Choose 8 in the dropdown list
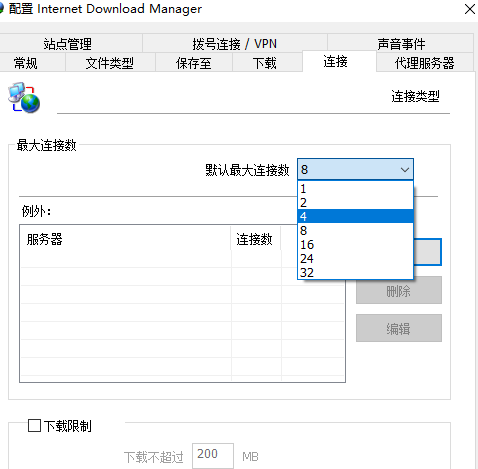 point(355,230)
